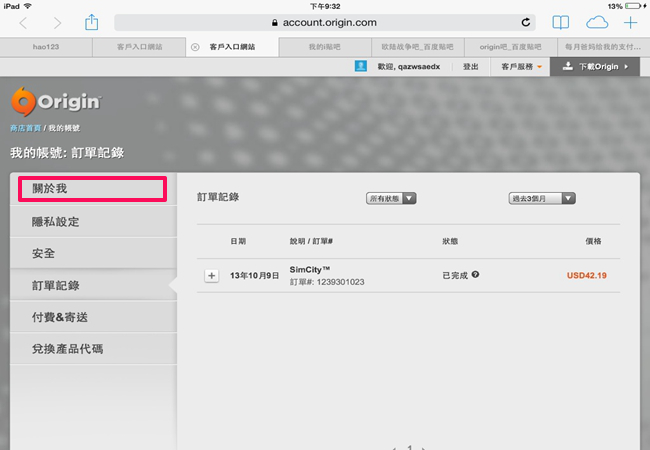
Task: Click the user avatar icon beside qazwsaedx
Action: point(361,66)
